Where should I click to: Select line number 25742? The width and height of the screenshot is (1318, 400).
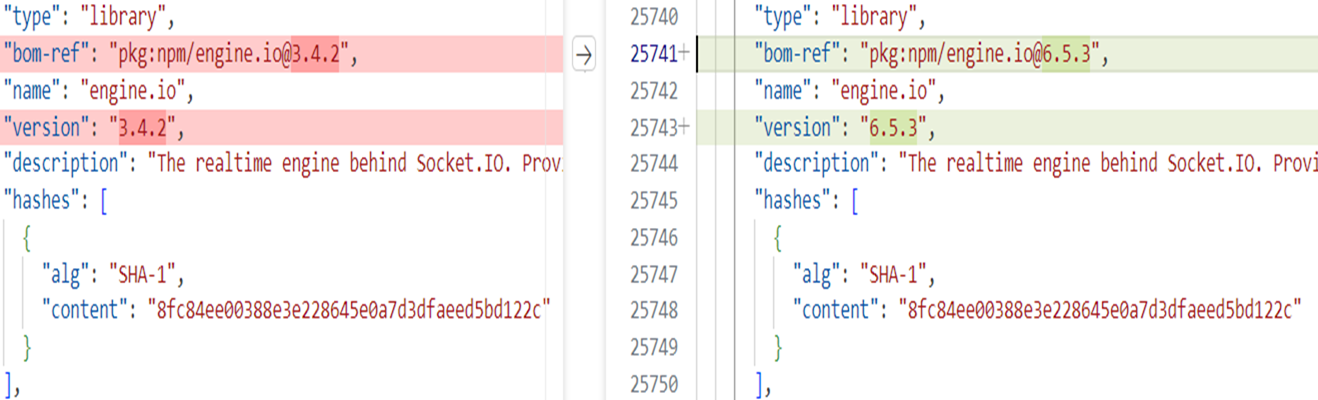[655, 91]
